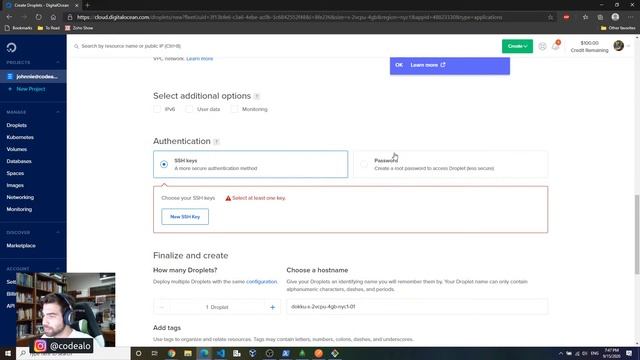Click the DigitalOcean logo icon
Image resolution: width=640 pixels, height=360 pixels.
pos(11,47)
